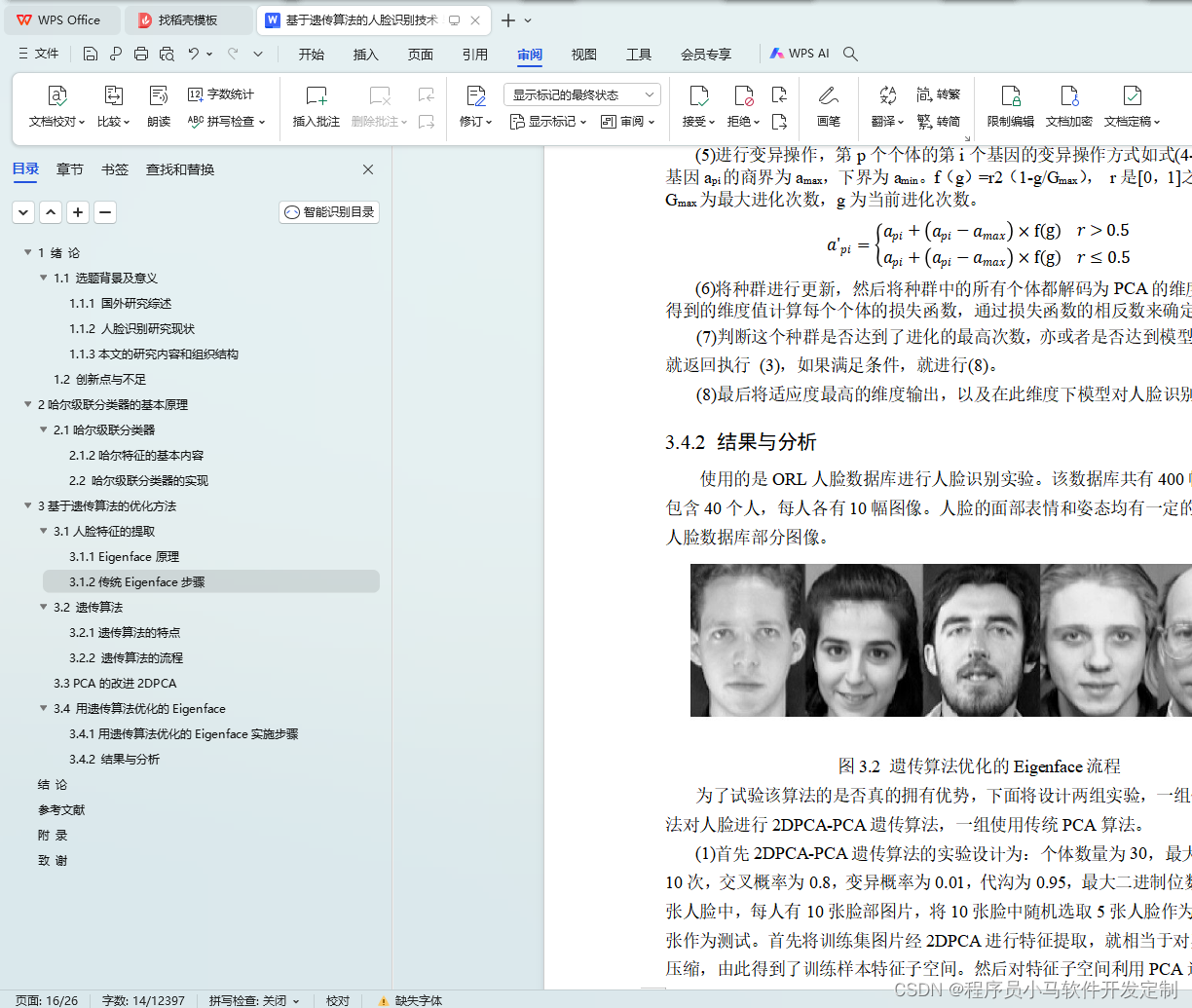Open the 显示标记的最终状态 combo box

(x=582, y=94)
